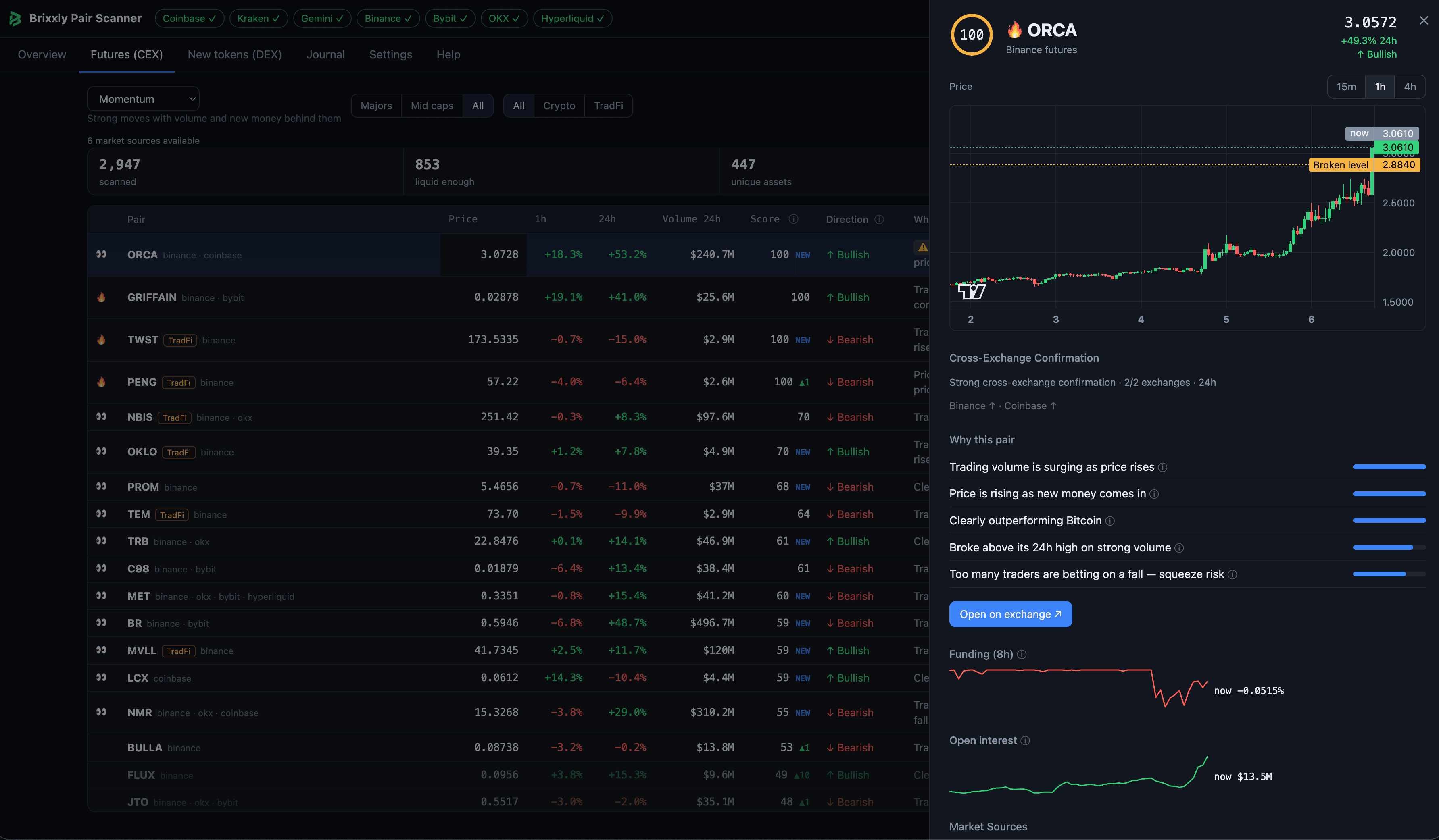Click info icon beside 'Trading volume is surging'

tap(1162, 468)
